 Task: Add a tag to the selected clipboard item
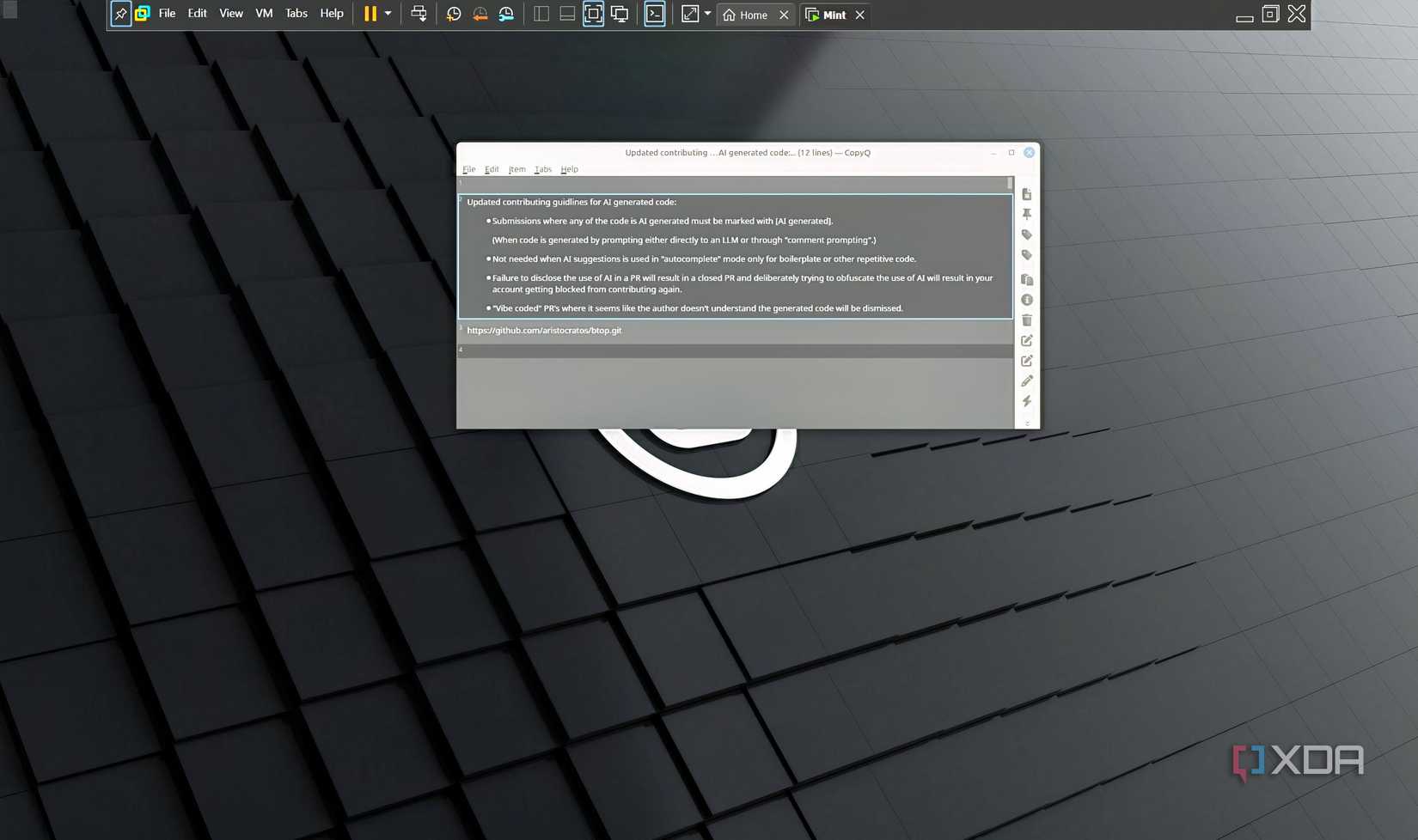pyautogui.click(x=1026, y=234)
